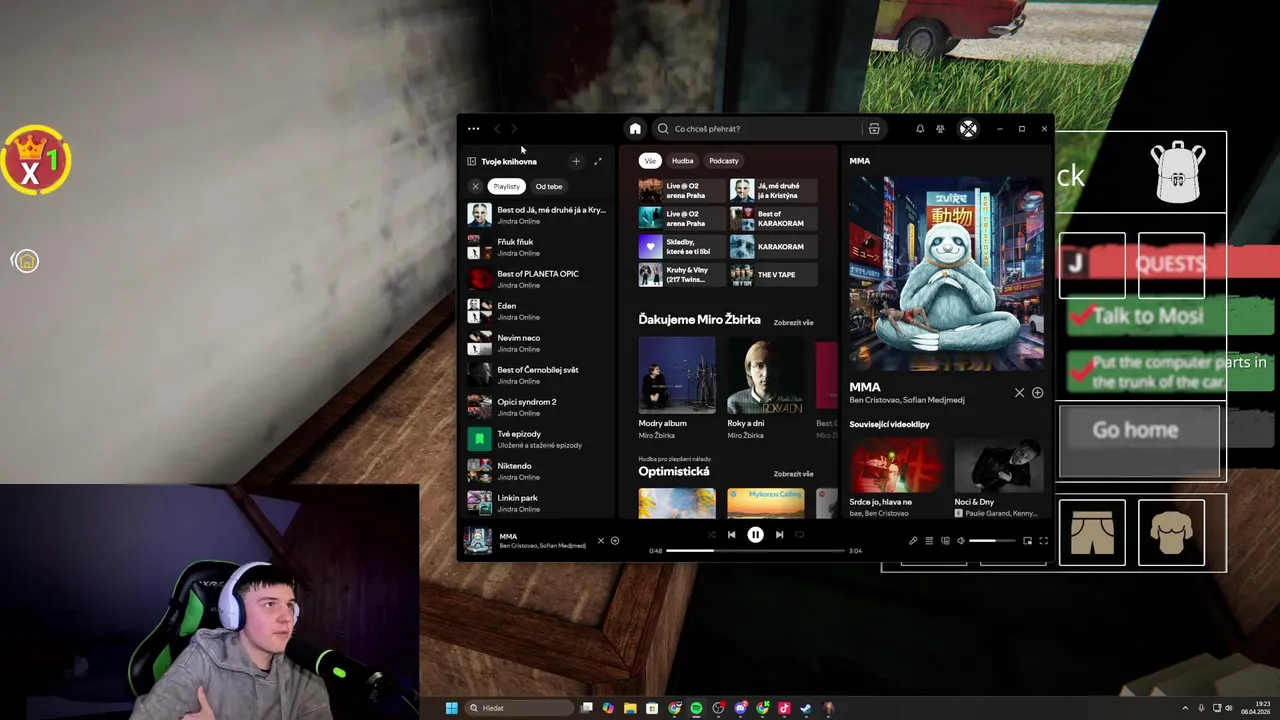Skip to the next track

(x=779, y=535)
